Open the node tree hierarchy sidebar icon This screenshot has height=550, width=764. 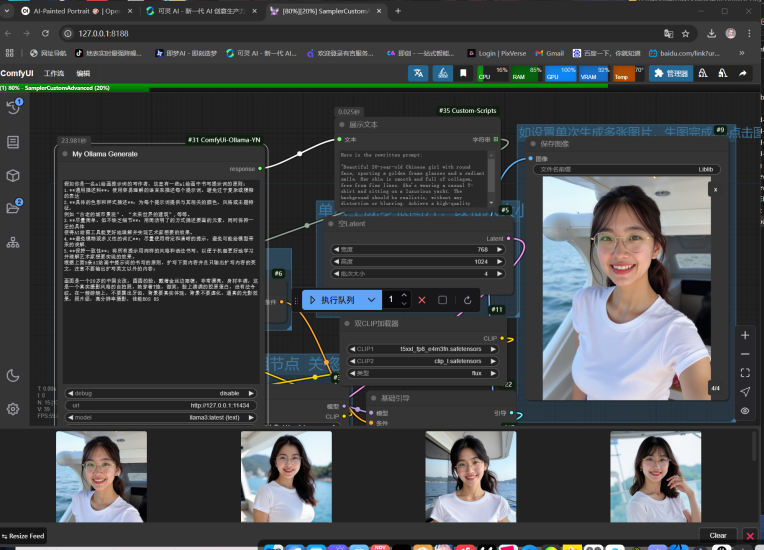coord(13,242)
